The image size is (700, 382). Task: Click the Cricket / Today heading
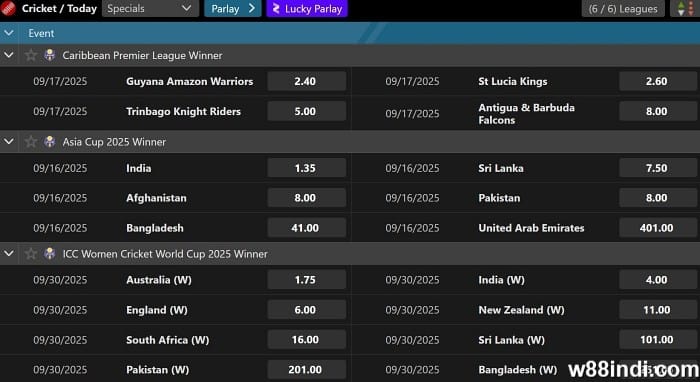59,8
